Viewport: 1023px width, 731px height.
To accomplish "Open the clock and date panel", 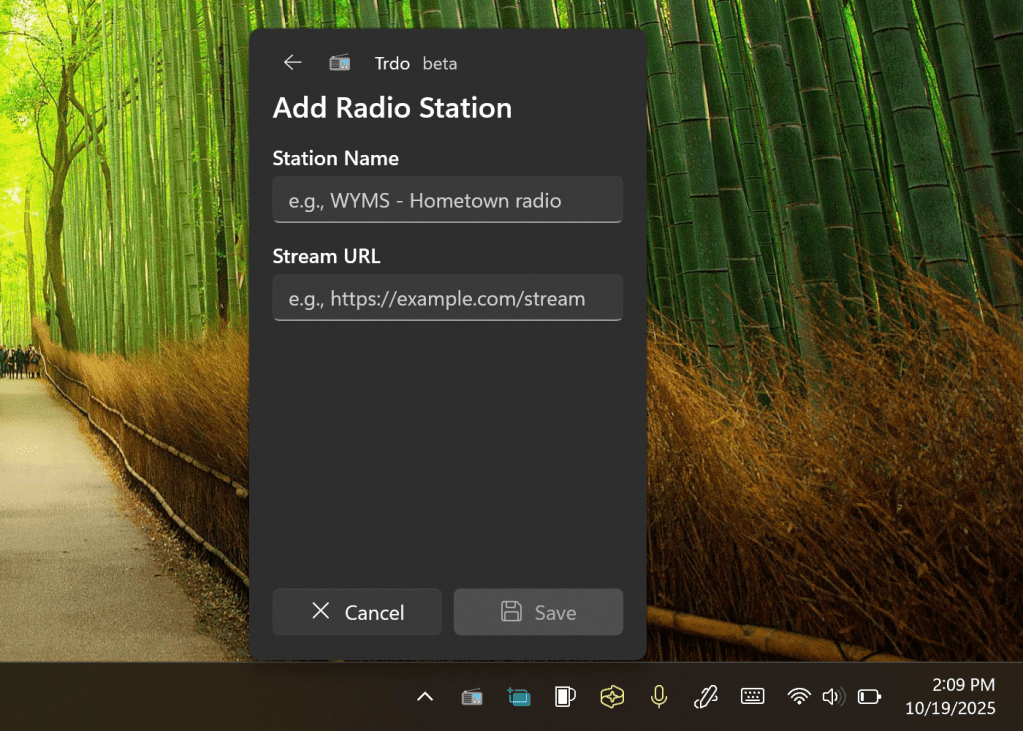I will click(950, 697).
